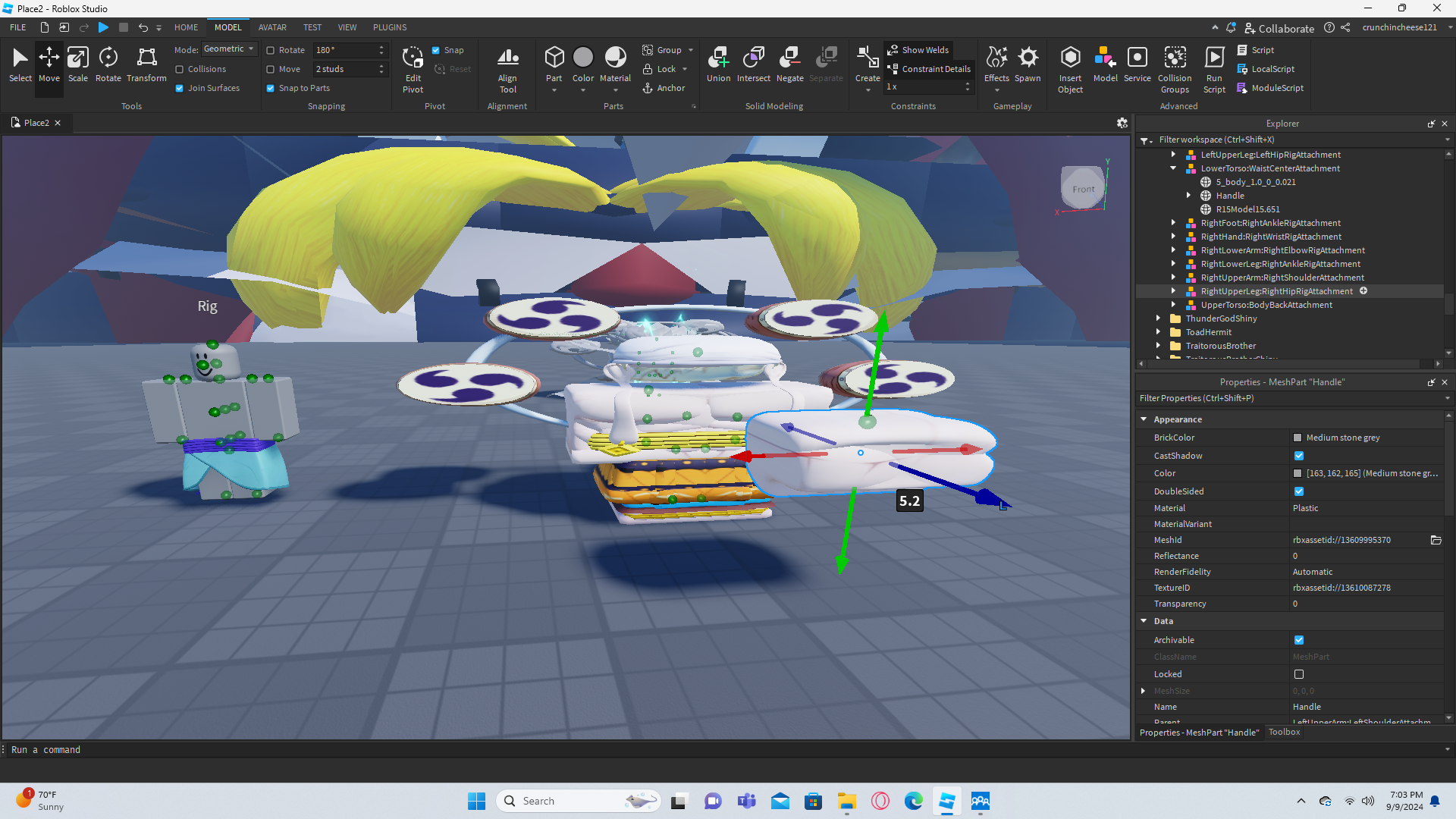Switch to the Toolbox panel tab
Viewport: 1456px width, 819px height.
pyautogui.click(x=1284, y=732)
